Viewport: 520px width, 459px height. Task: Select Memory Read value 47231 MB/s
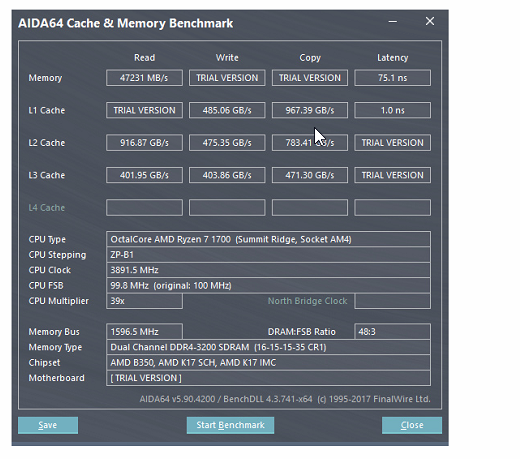144,78
